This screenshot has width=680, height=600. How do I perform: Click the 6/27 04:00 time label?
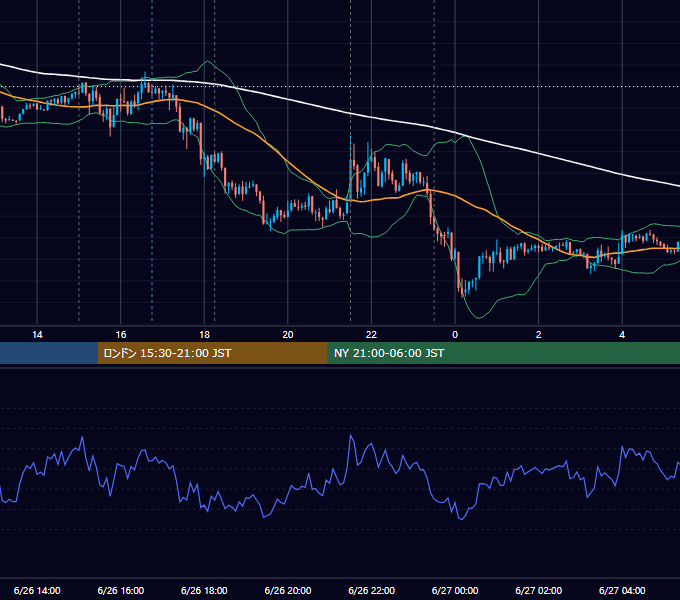pos(622,590)
